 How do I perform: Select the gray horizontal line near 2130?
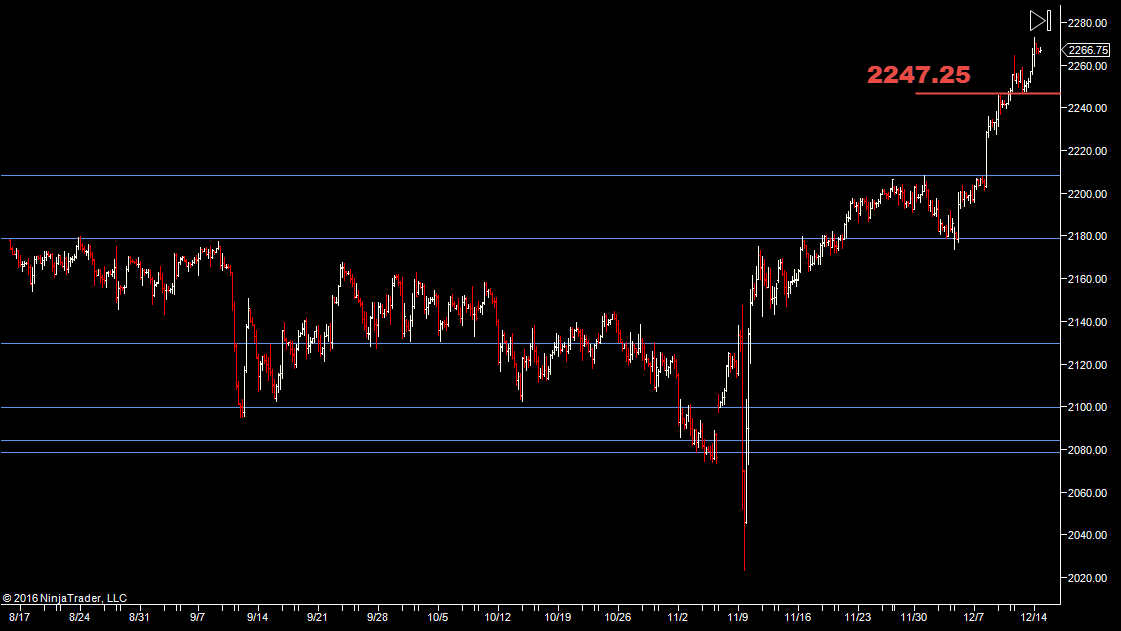click(400, 343)
